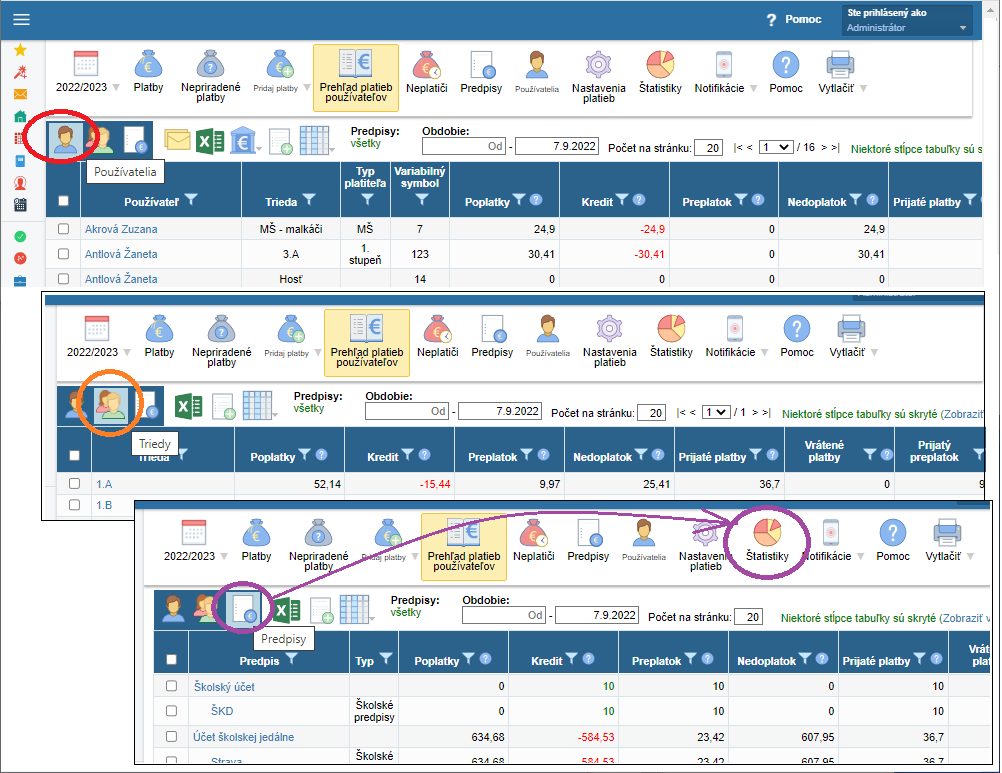
Task: Open Nastavenia platieb gear in top toolbar
Action: (x=599, y=77)
